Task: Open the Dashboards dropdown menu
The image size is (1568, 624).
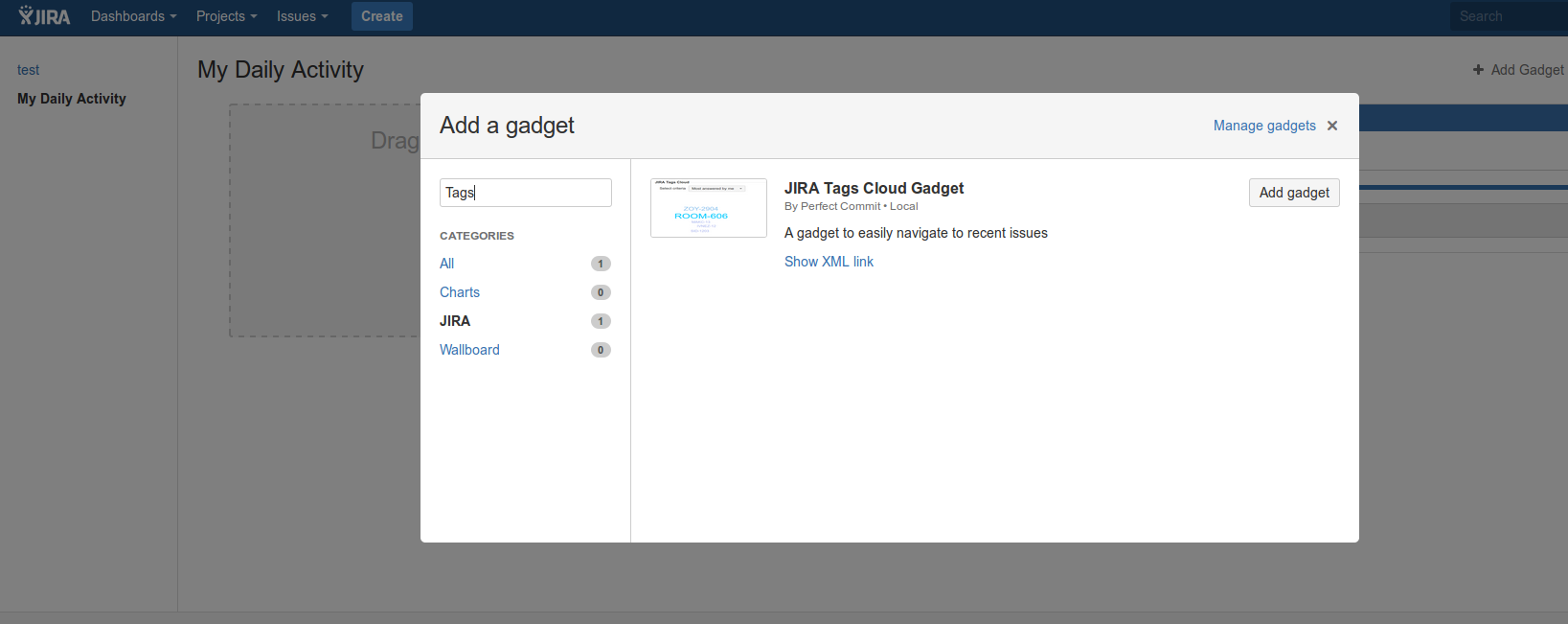Action: click(x=133, y=16)
